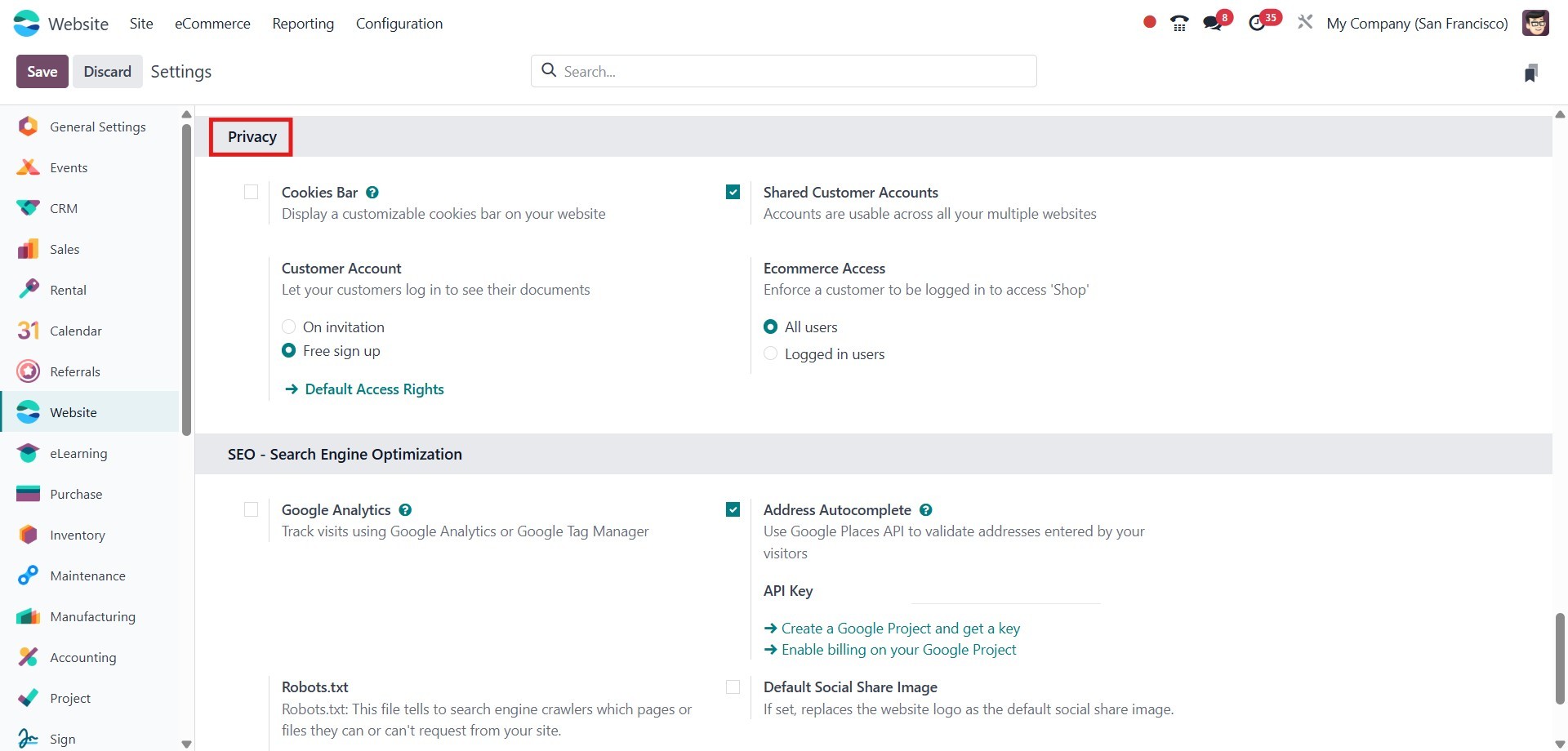This screenshot has height=751, width=1568.
Task: Open the activities clock icon
Action: pos(1257,24)
